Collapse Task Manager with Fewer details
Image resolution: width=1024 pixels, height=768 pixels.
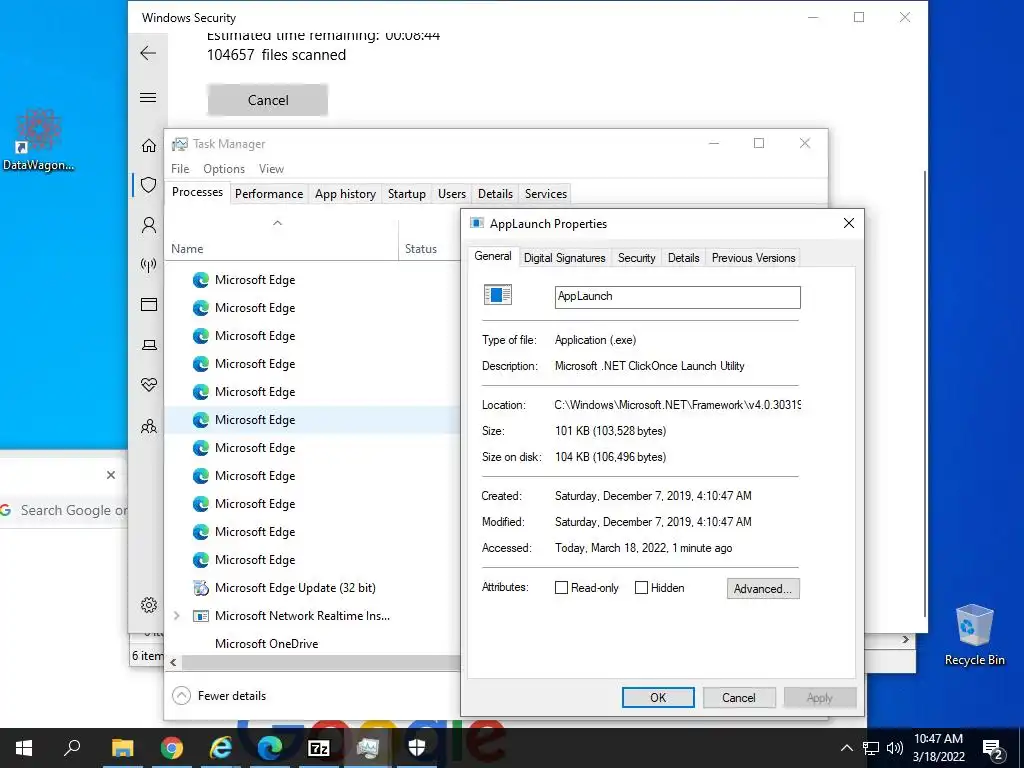(219, 696)
